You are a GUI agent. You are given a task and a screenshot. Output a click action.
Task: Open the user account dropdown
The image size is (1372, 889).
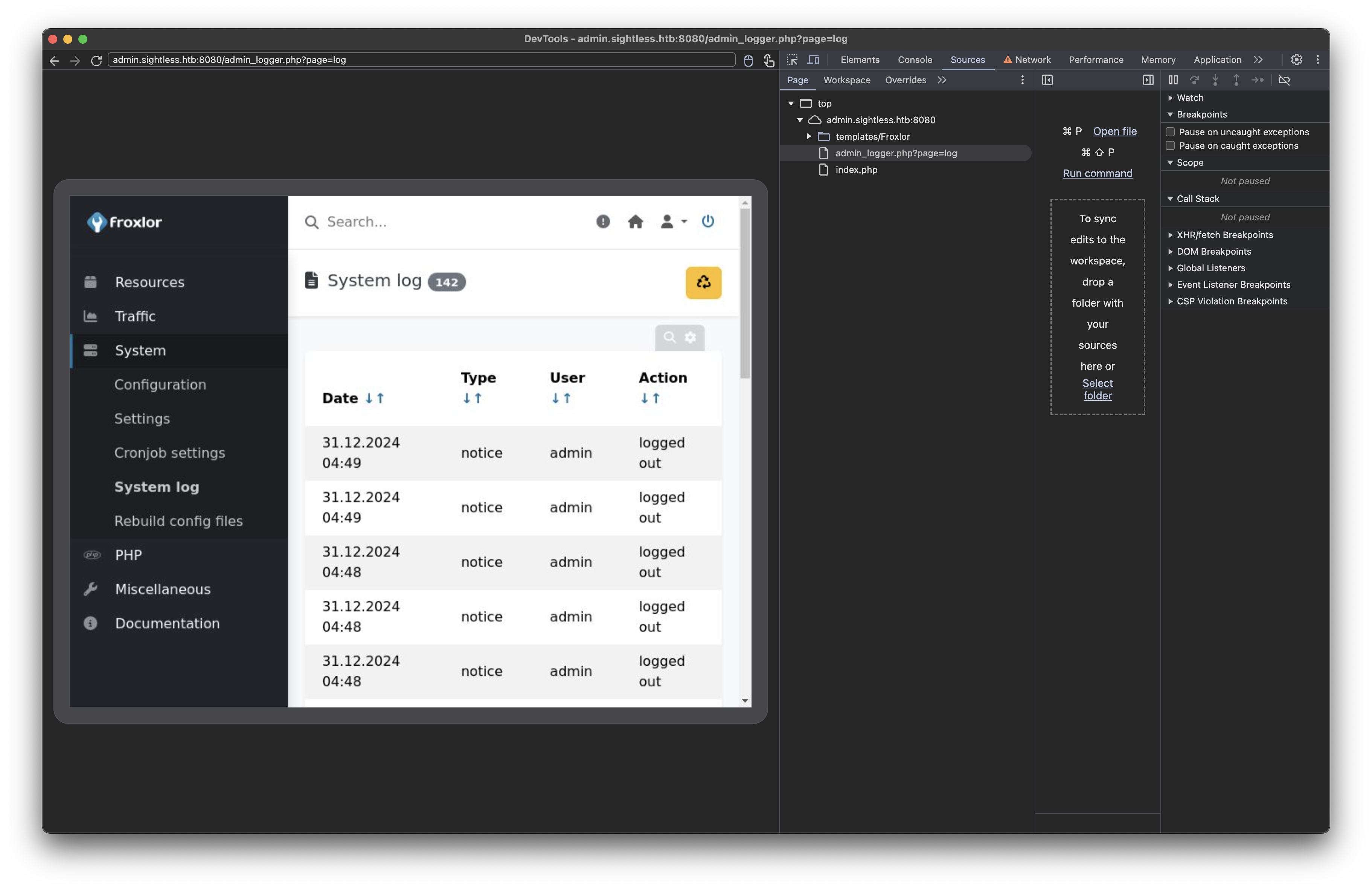coord(673,221)
